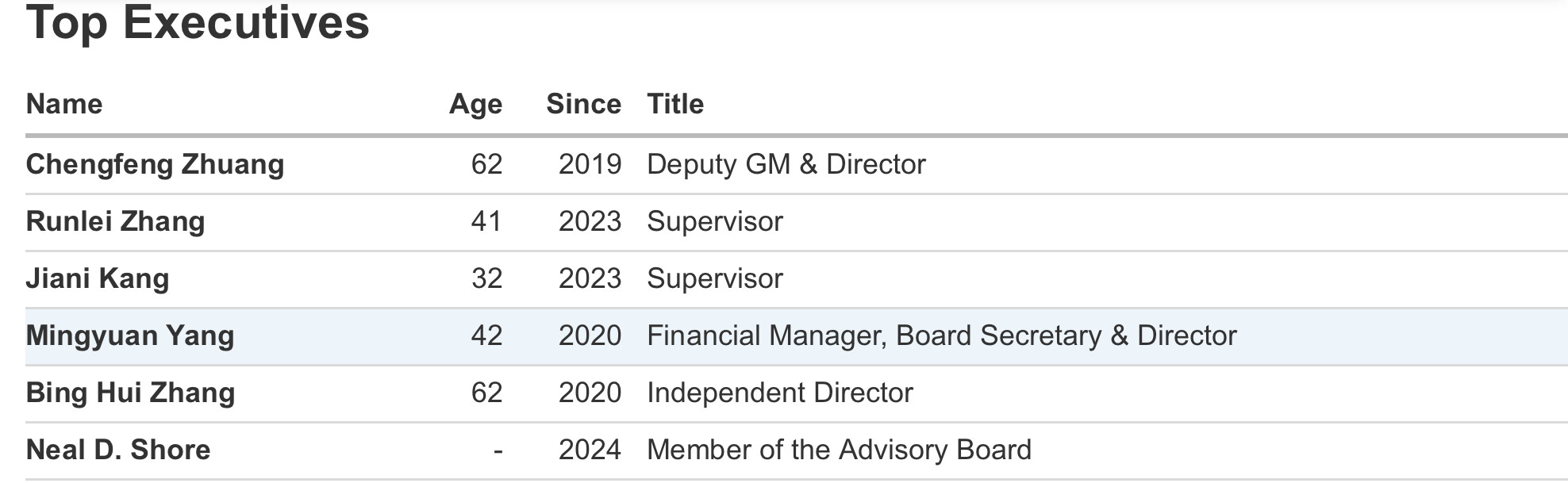Click the 2024 since-year for Neal Shore

[590, 450]
